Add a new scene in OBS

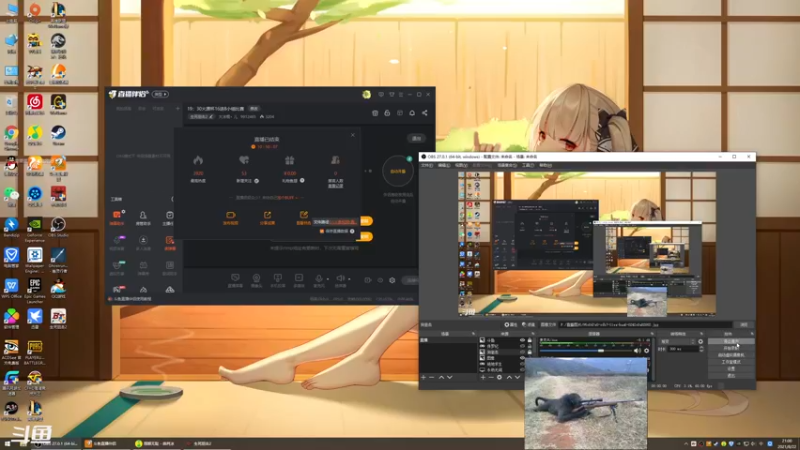(423, 378)
